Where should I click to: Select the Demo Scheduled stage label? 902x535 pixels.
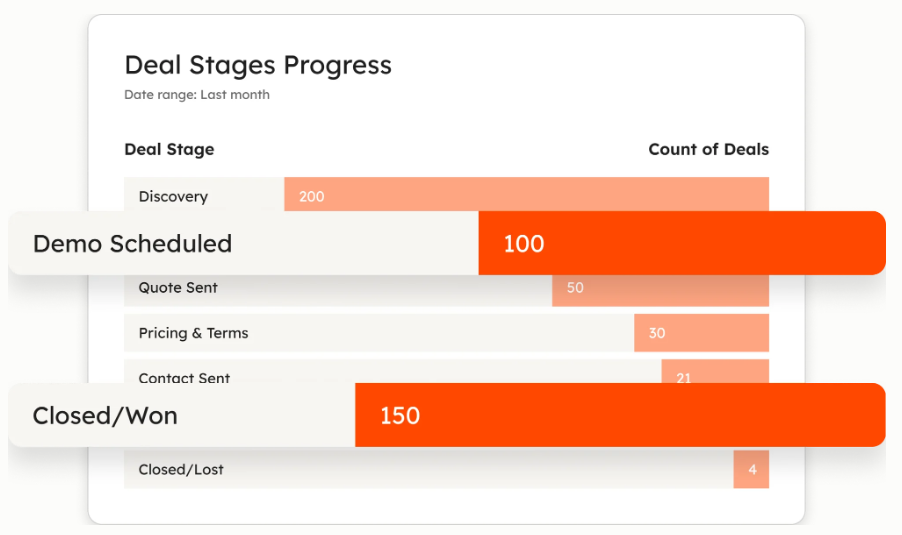[132, 243]
